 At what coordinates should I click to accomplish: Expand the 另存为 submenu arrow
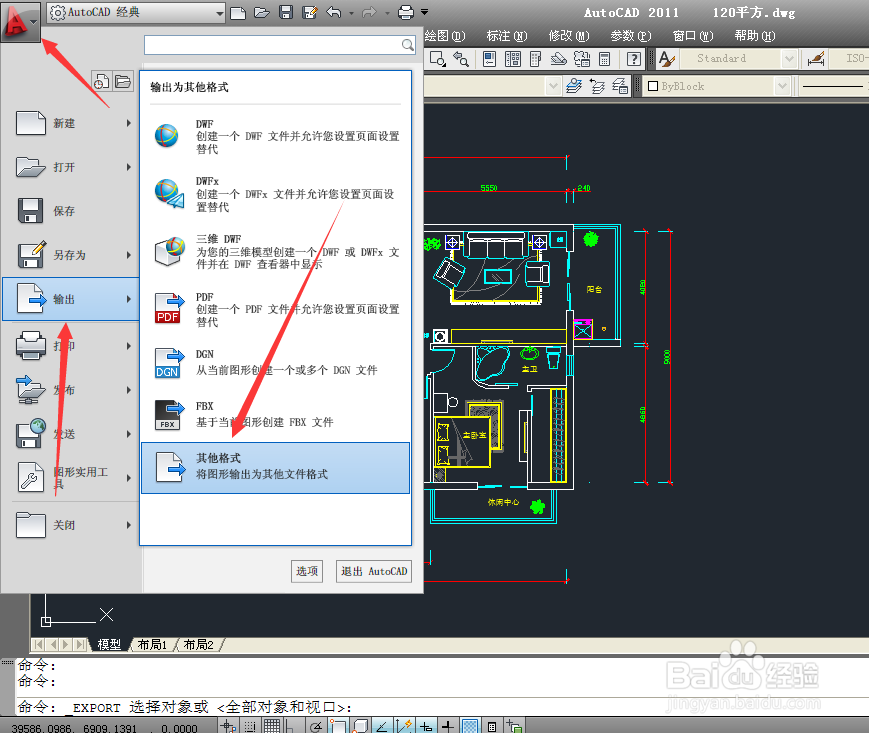(129, 255)
